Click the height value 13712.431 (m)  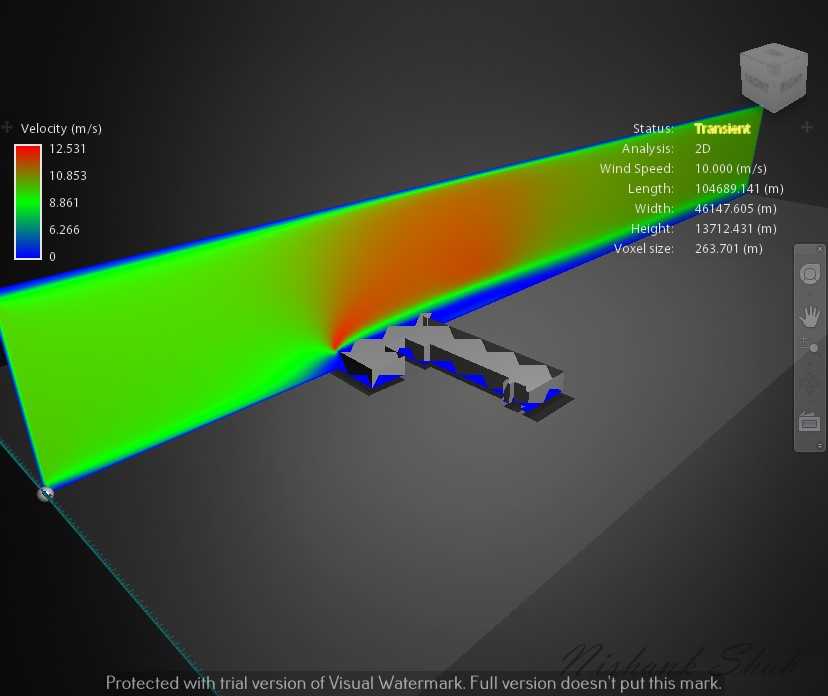[x=736, y=229]
